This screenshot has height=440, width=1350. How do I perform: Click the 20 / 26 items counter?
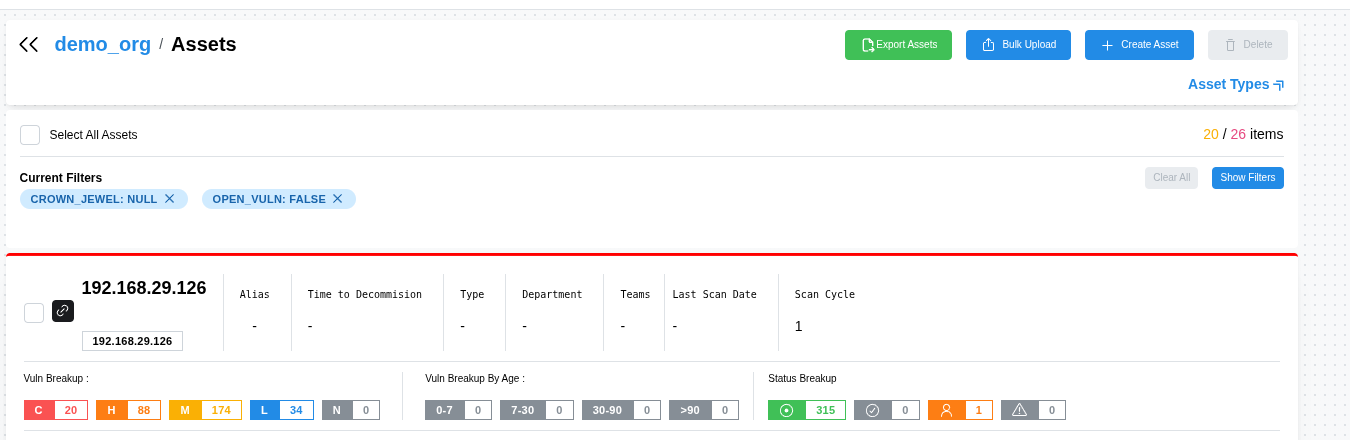1243,134
